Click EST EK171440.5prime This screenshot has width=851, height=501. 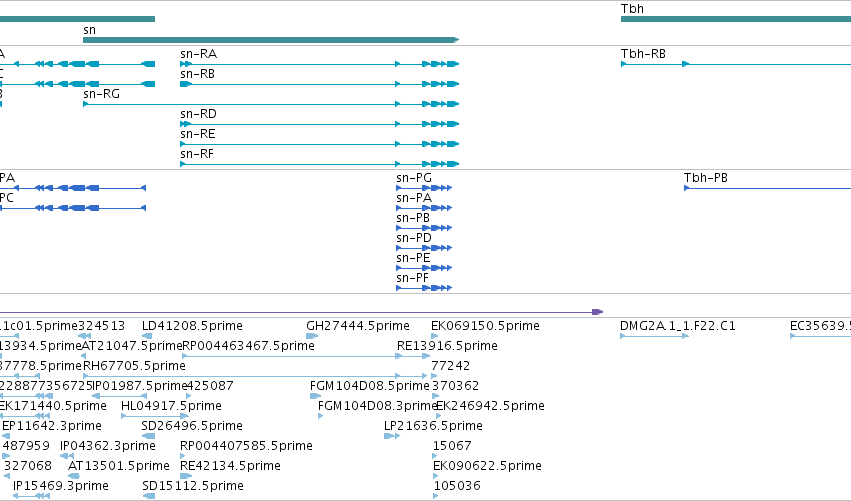tap(53, 407)
